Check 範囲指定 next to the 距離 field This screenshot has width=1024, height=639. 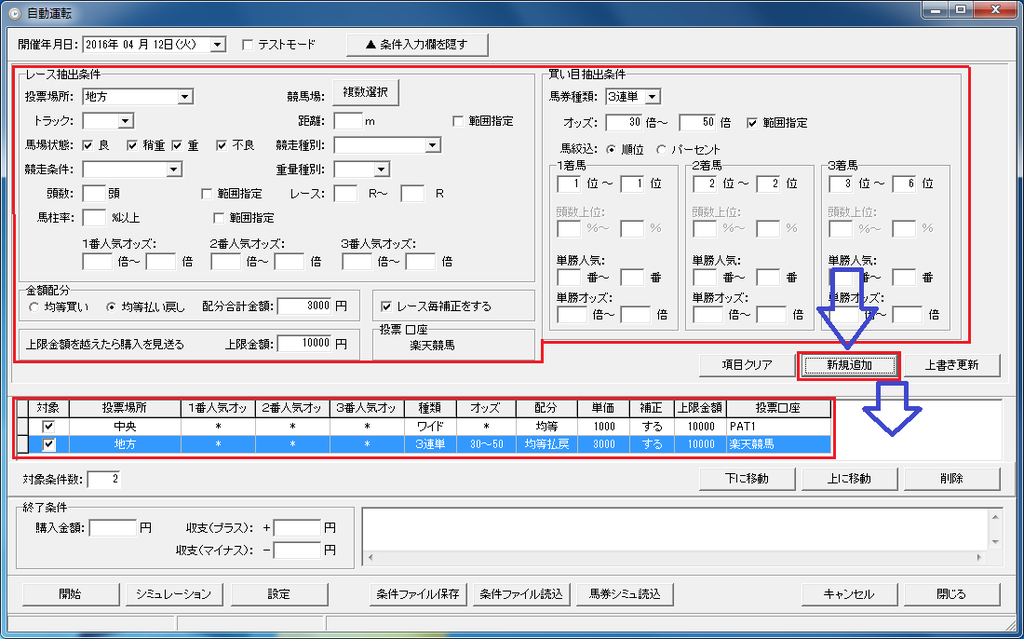coord(458,121)
